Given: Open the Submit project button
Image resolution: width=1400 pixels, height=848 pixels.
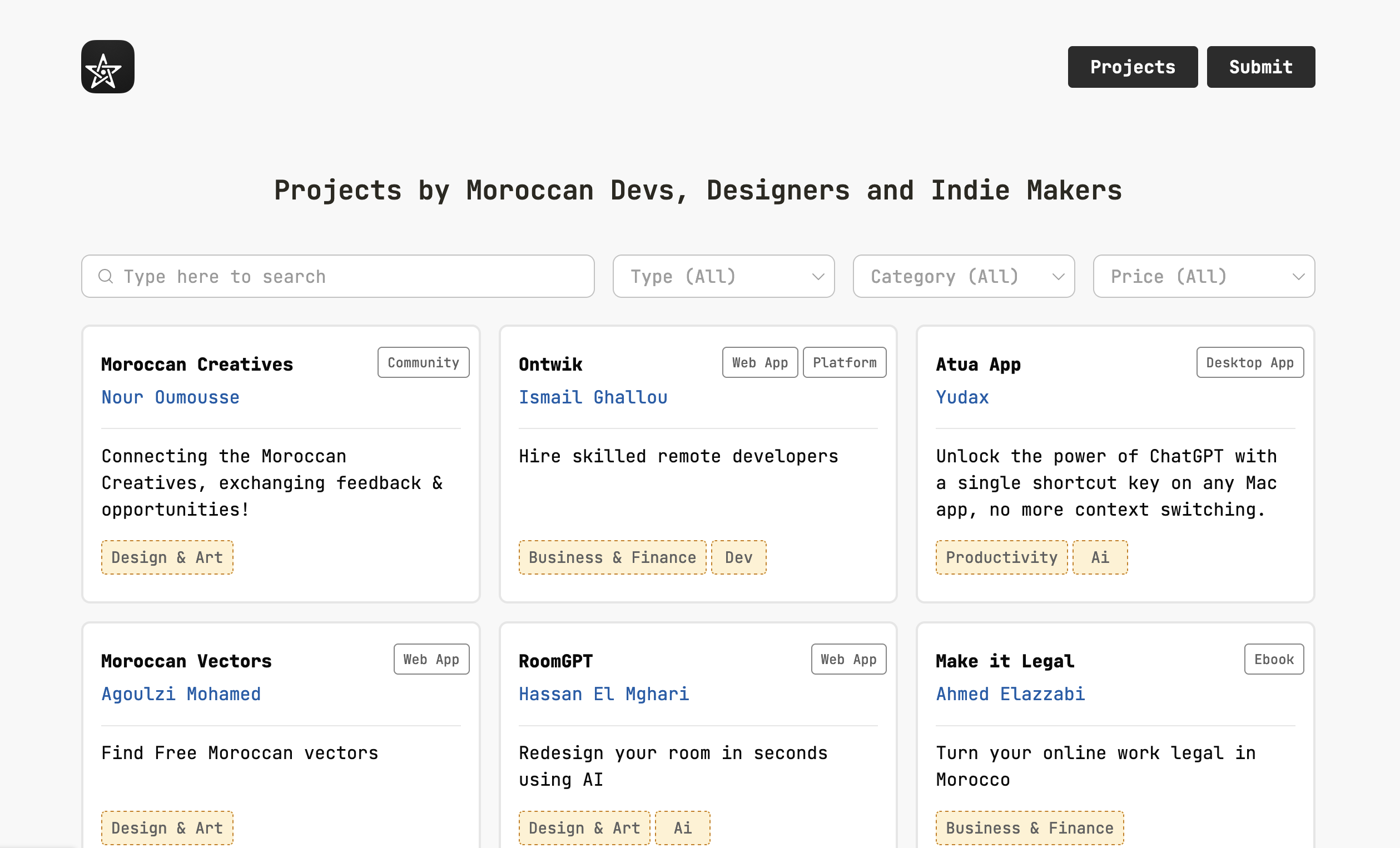Looking at the screenshot, I should pyautogui.click(x=1261, y=67).
